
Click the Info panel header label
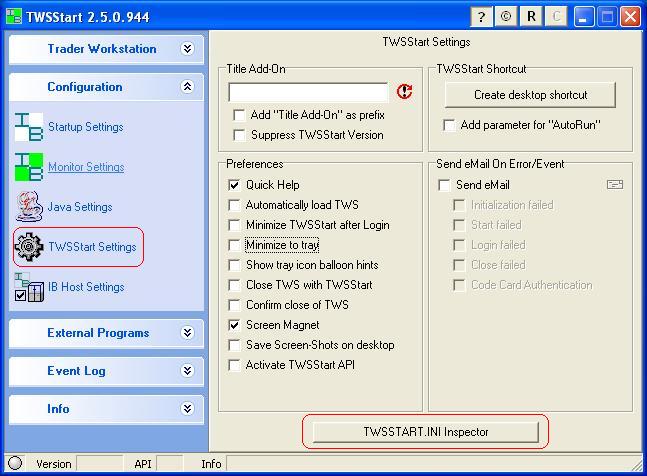click(x=58, y=408)
